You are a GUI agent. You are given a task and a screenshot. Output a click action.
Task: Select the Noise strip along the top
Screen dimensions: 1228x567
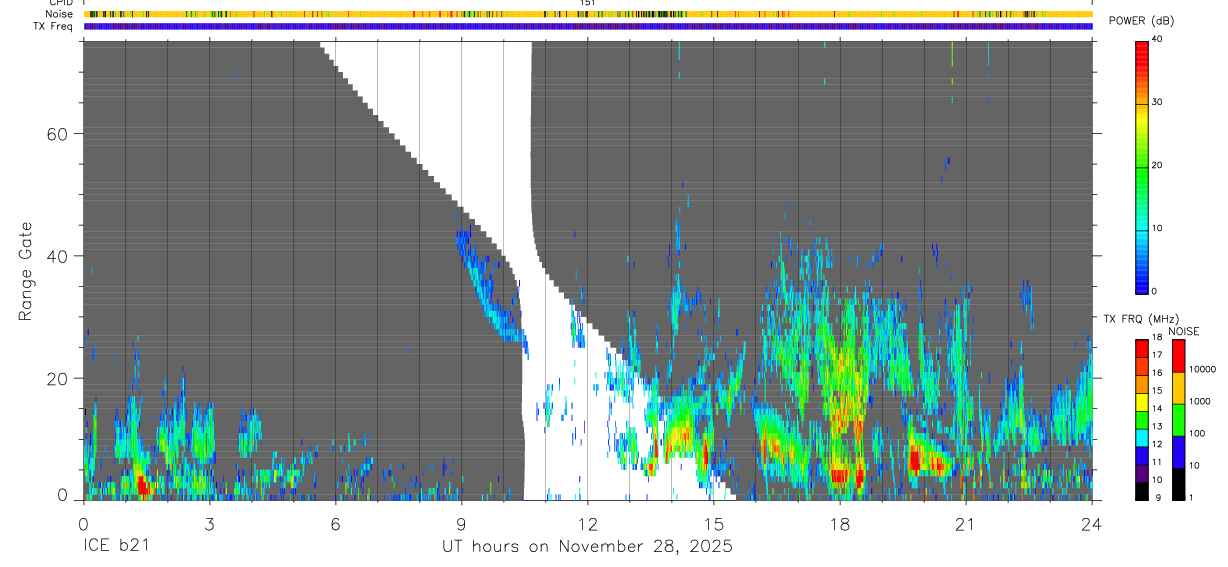tap(588, 14)
